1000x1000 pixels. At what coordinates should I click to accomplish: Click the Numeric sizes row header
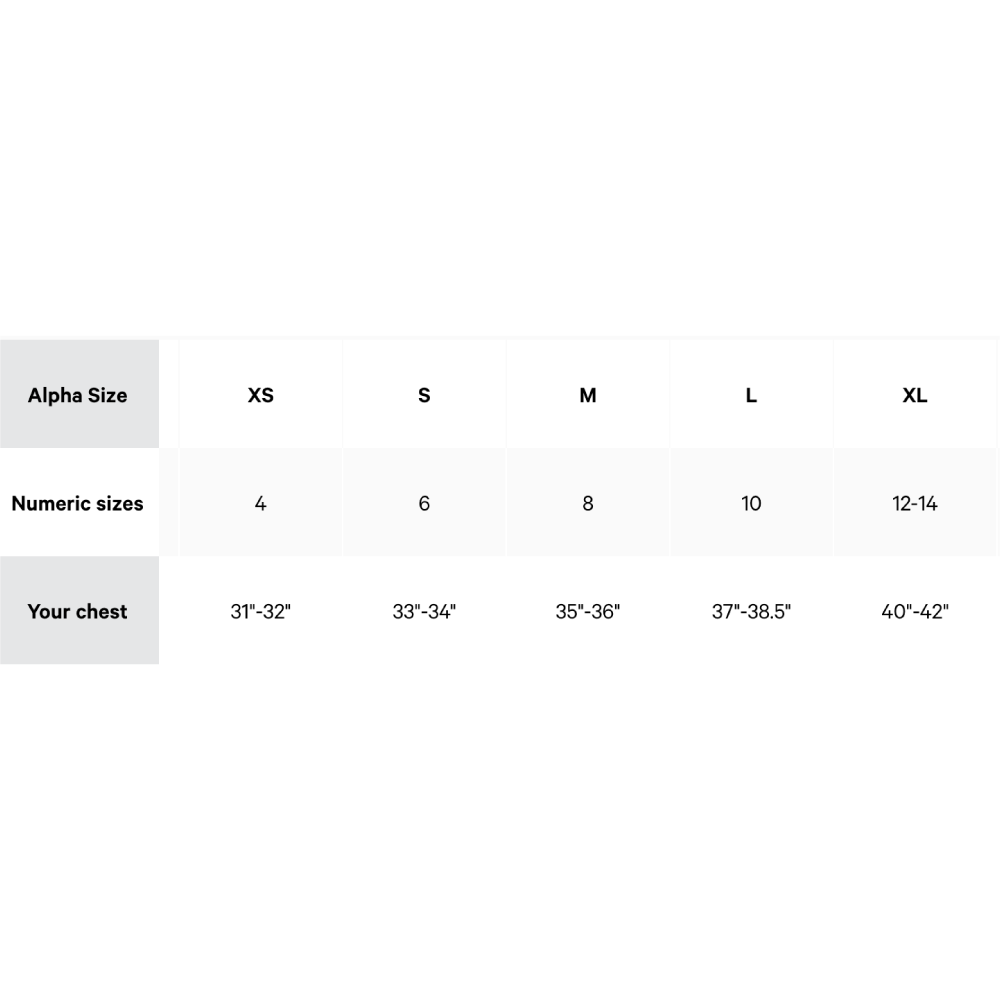click(x=79, y=503)
